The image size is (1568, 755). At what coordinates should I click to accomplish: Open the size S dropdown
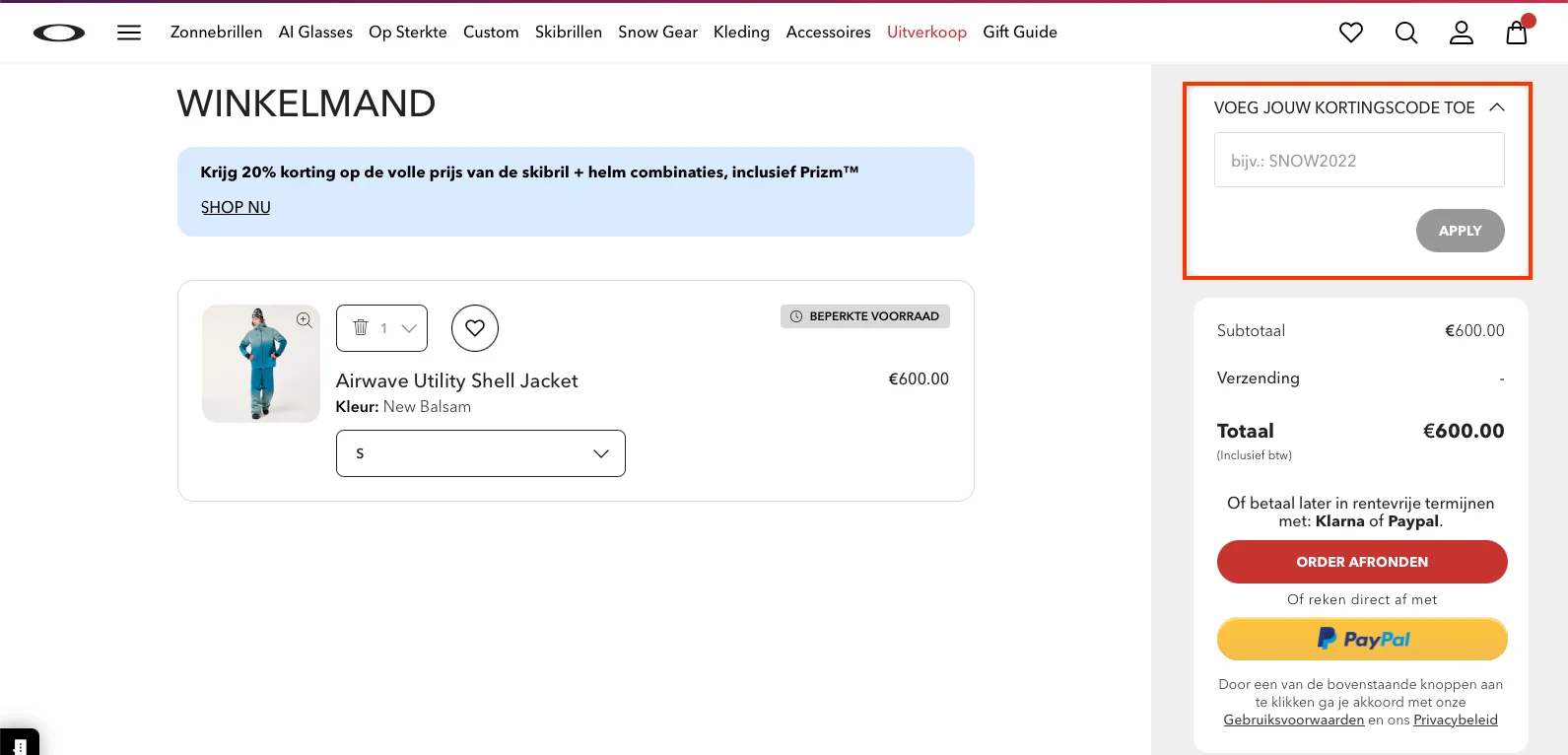click(x=481, y=453)
